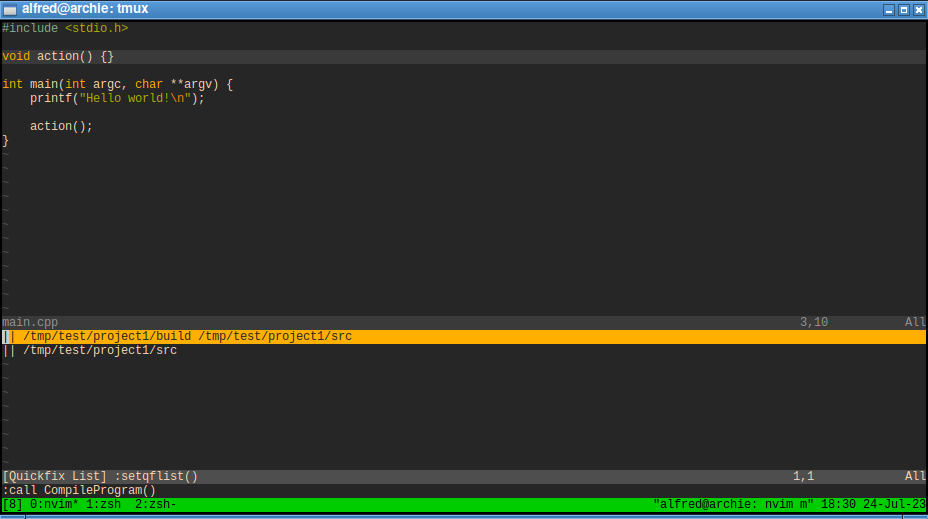Click the main.cpp status line
Image resolution: width=928 pixels, height=519 pixels.
464,322
